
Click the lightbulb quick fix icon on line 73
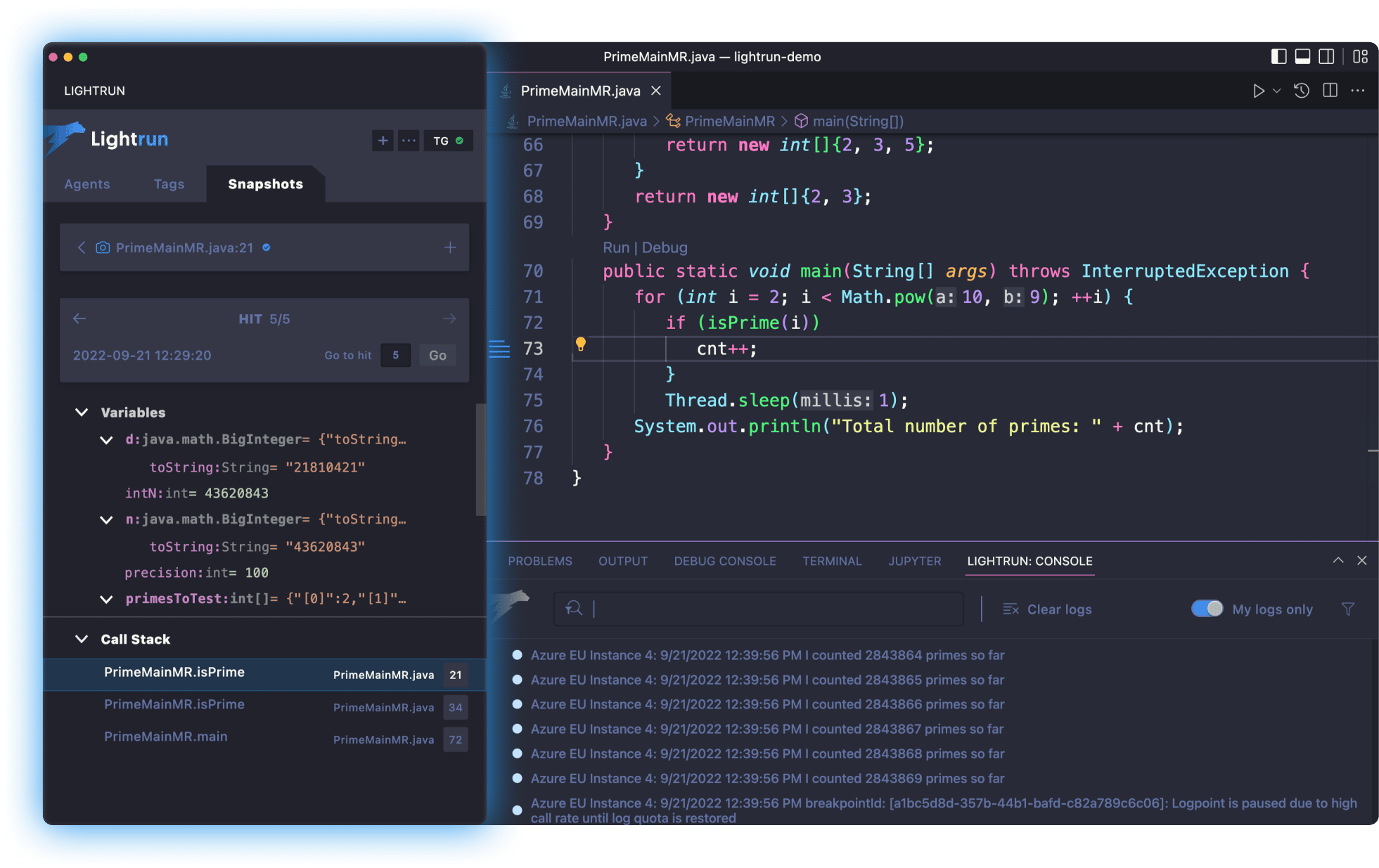581,344
